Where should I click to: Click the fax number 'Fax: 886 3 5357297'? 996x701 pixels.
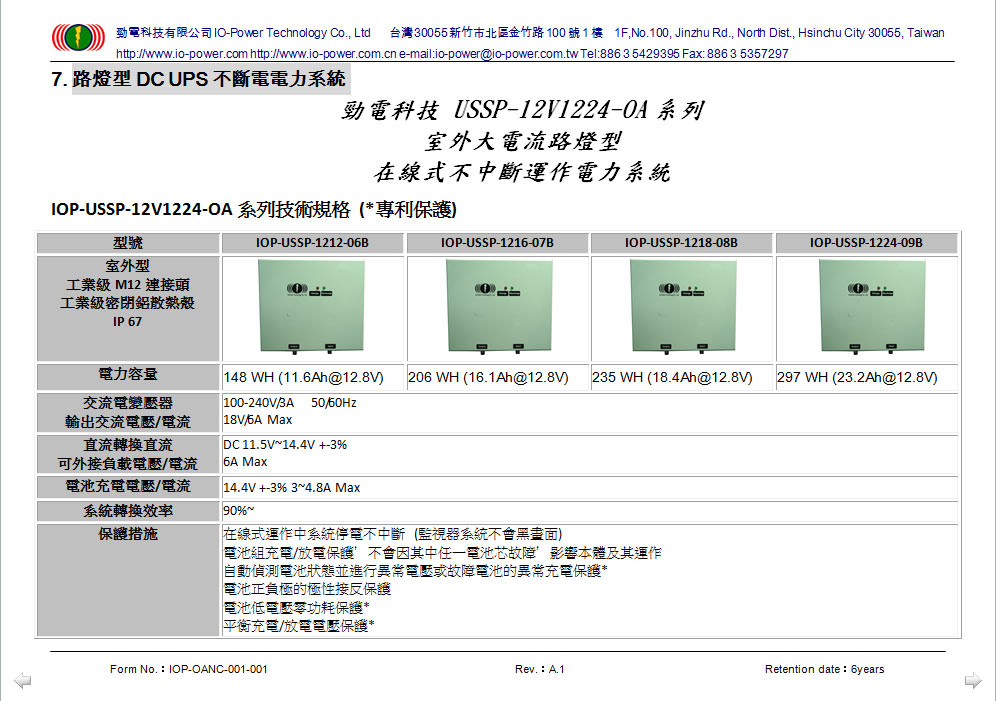coord(736,54)
